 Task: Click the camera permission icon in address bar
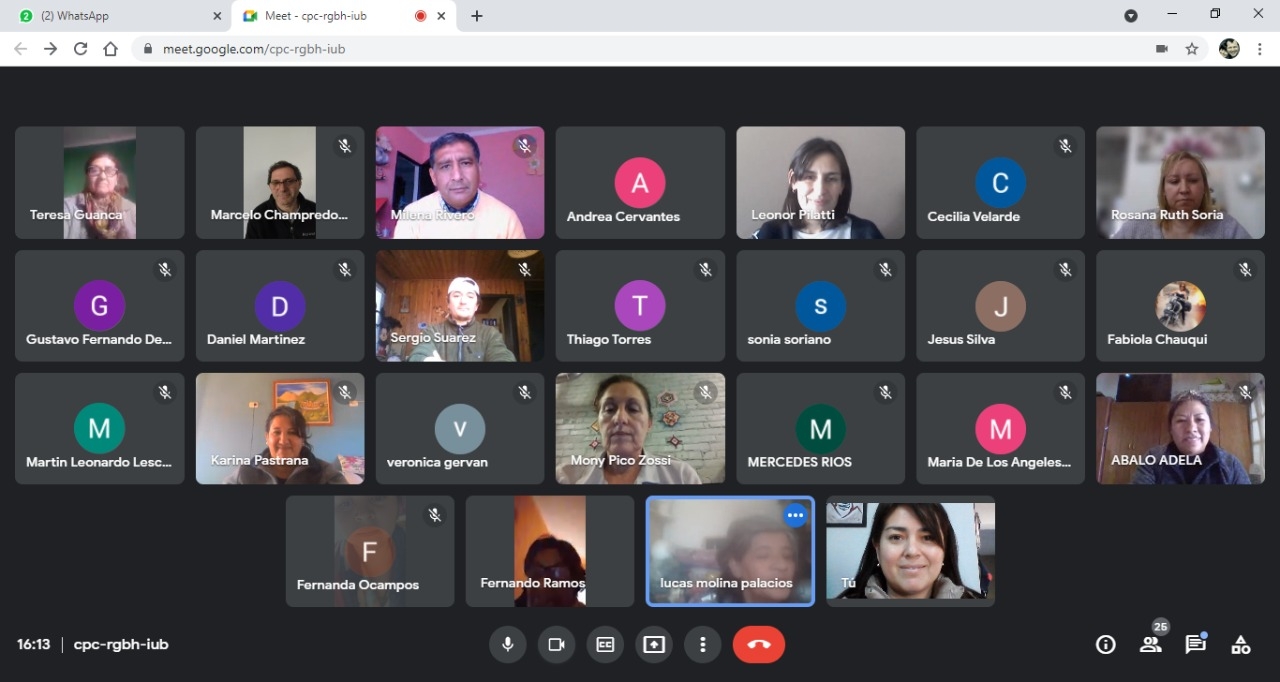click(x=1161, y=48)
